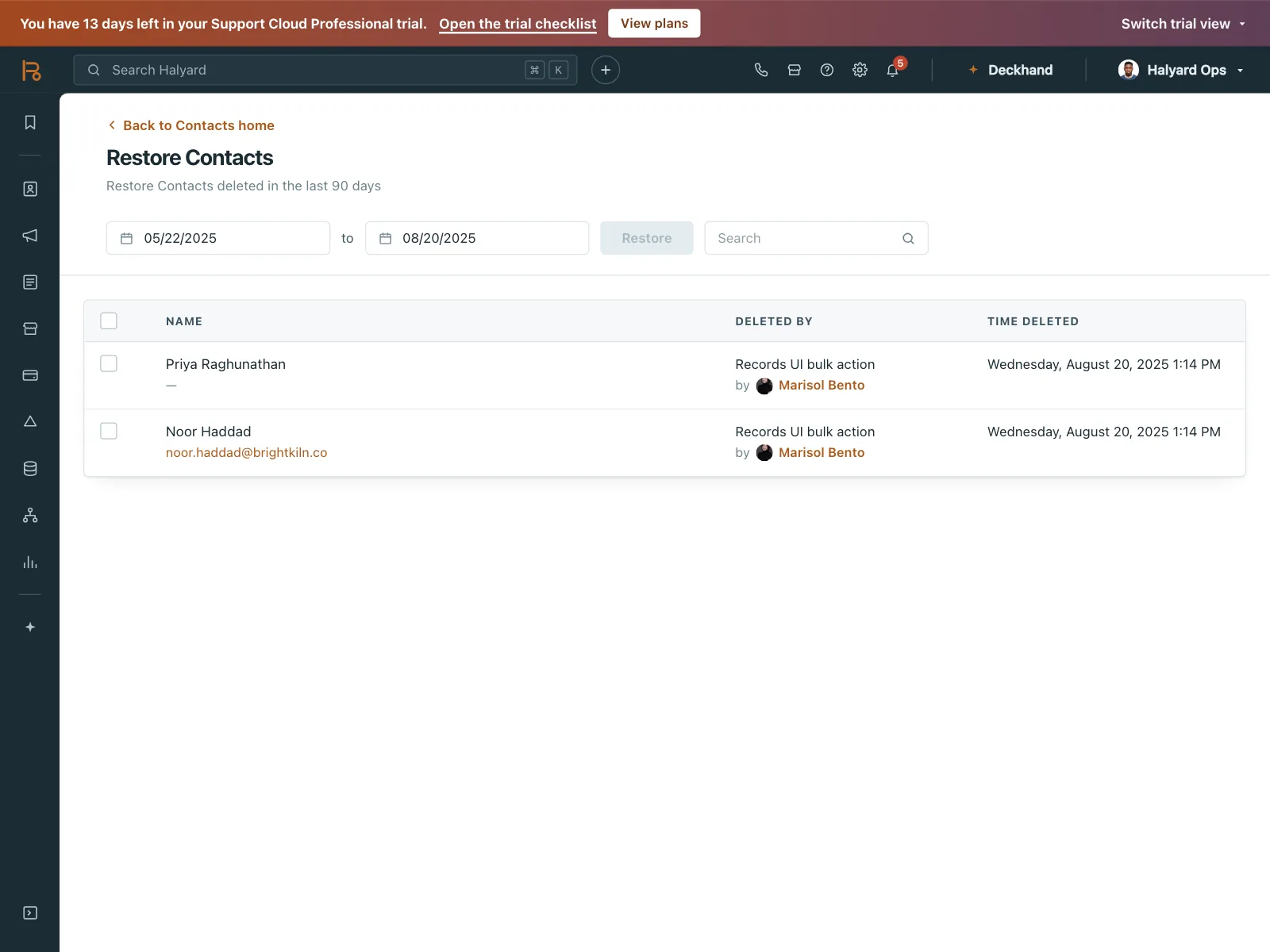Click the Priya Raghunathan name
Screen dimensions: 1270x952
pos(225,364)
